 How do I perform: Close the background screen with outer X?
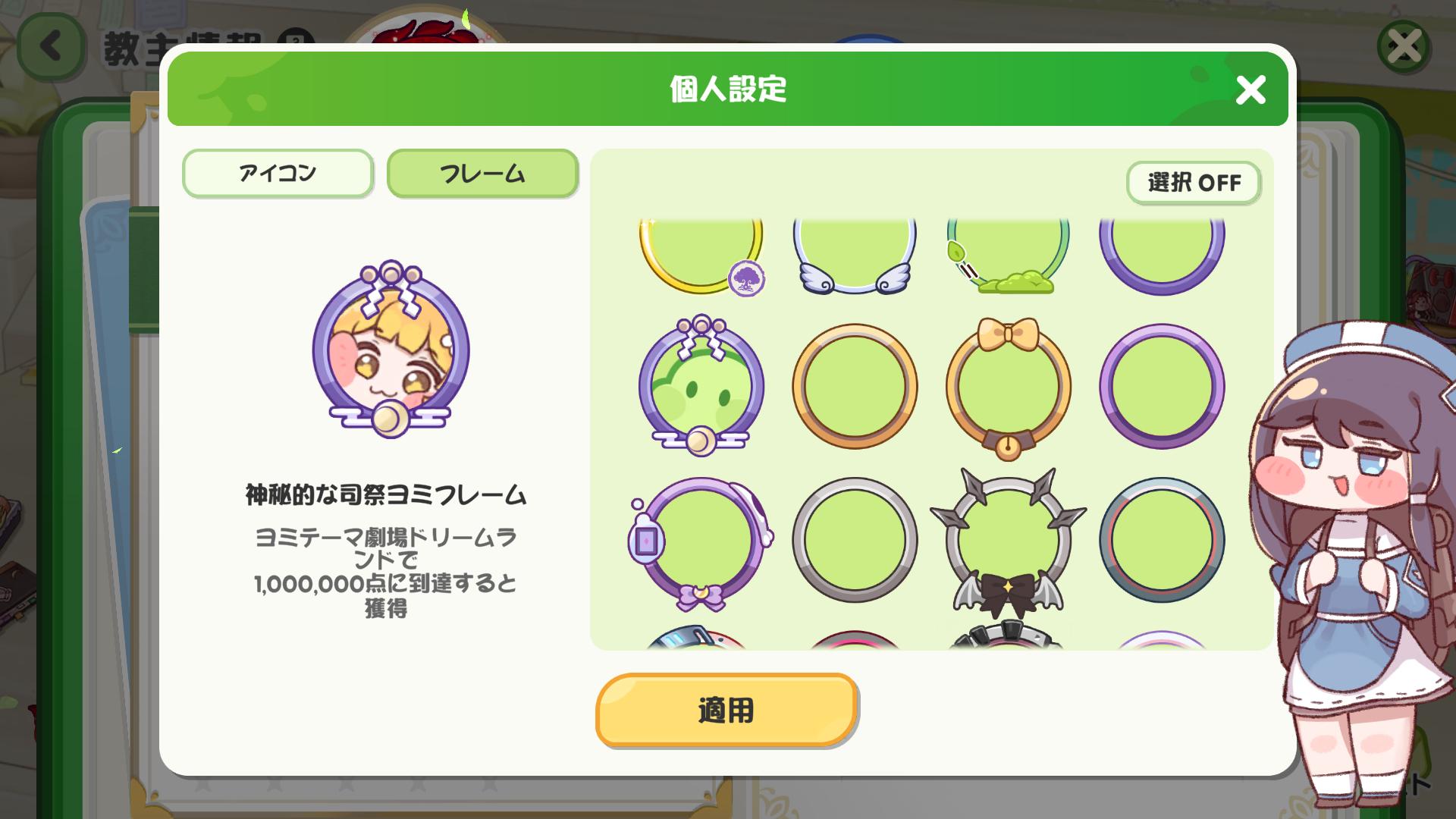coord(1404,47)
